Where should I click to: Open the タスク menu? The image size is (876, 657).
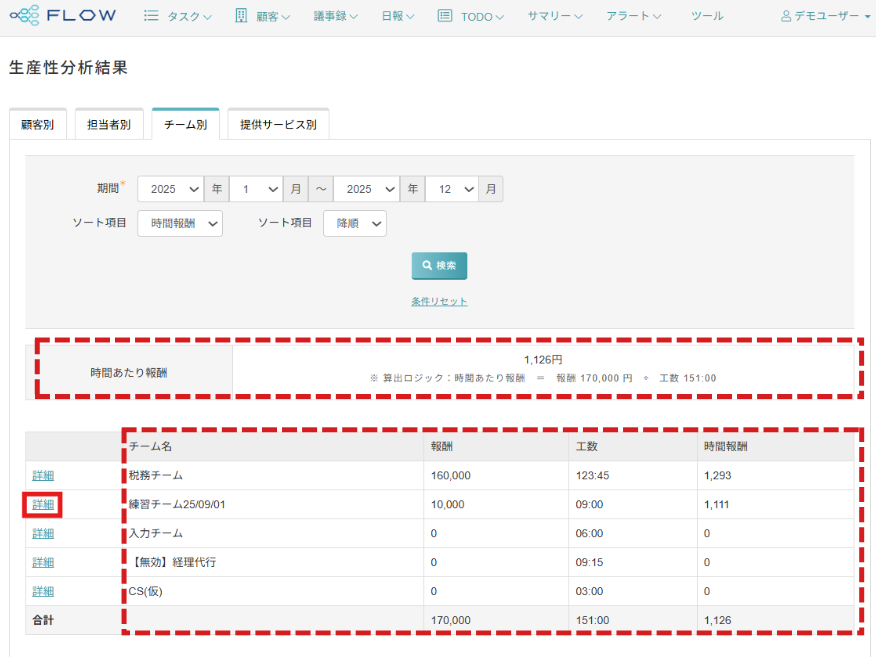pos(178,17)
